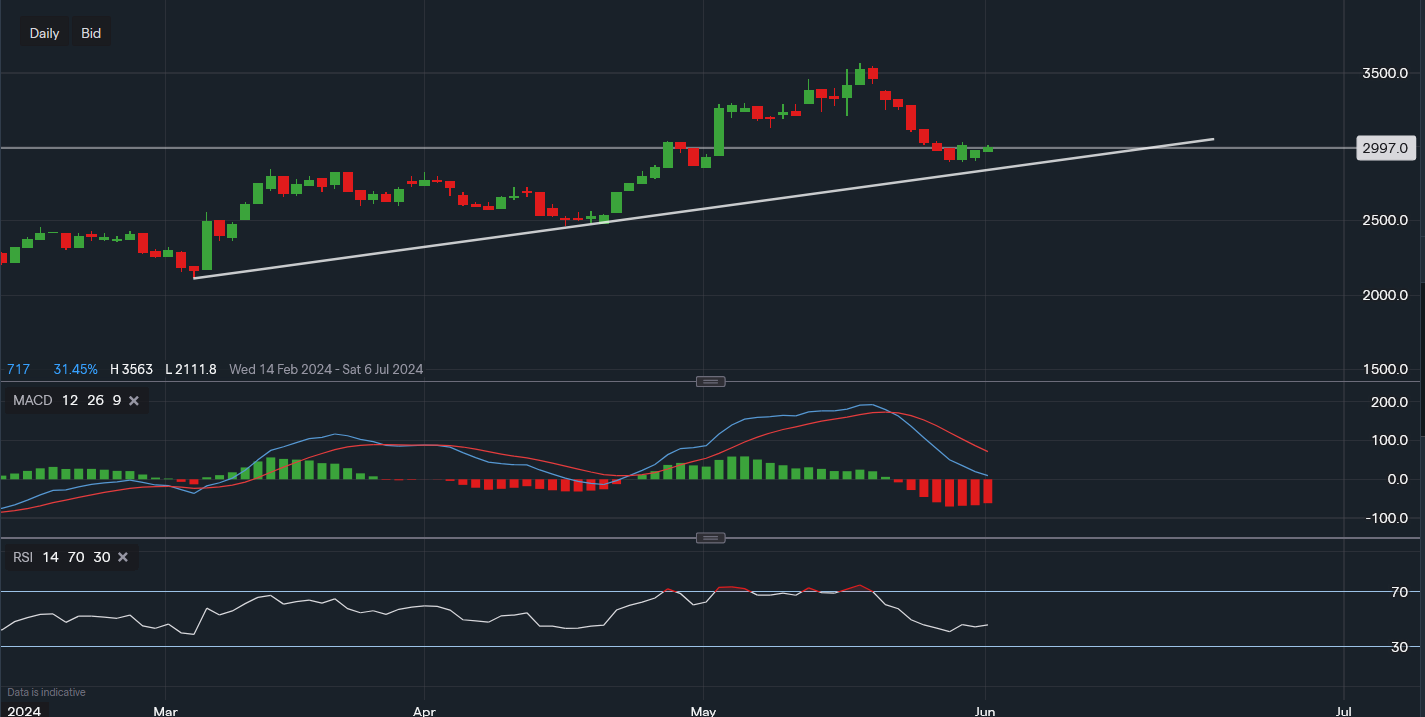
Task: Click the 2997.0 current price label
Action: (1385, 148)
